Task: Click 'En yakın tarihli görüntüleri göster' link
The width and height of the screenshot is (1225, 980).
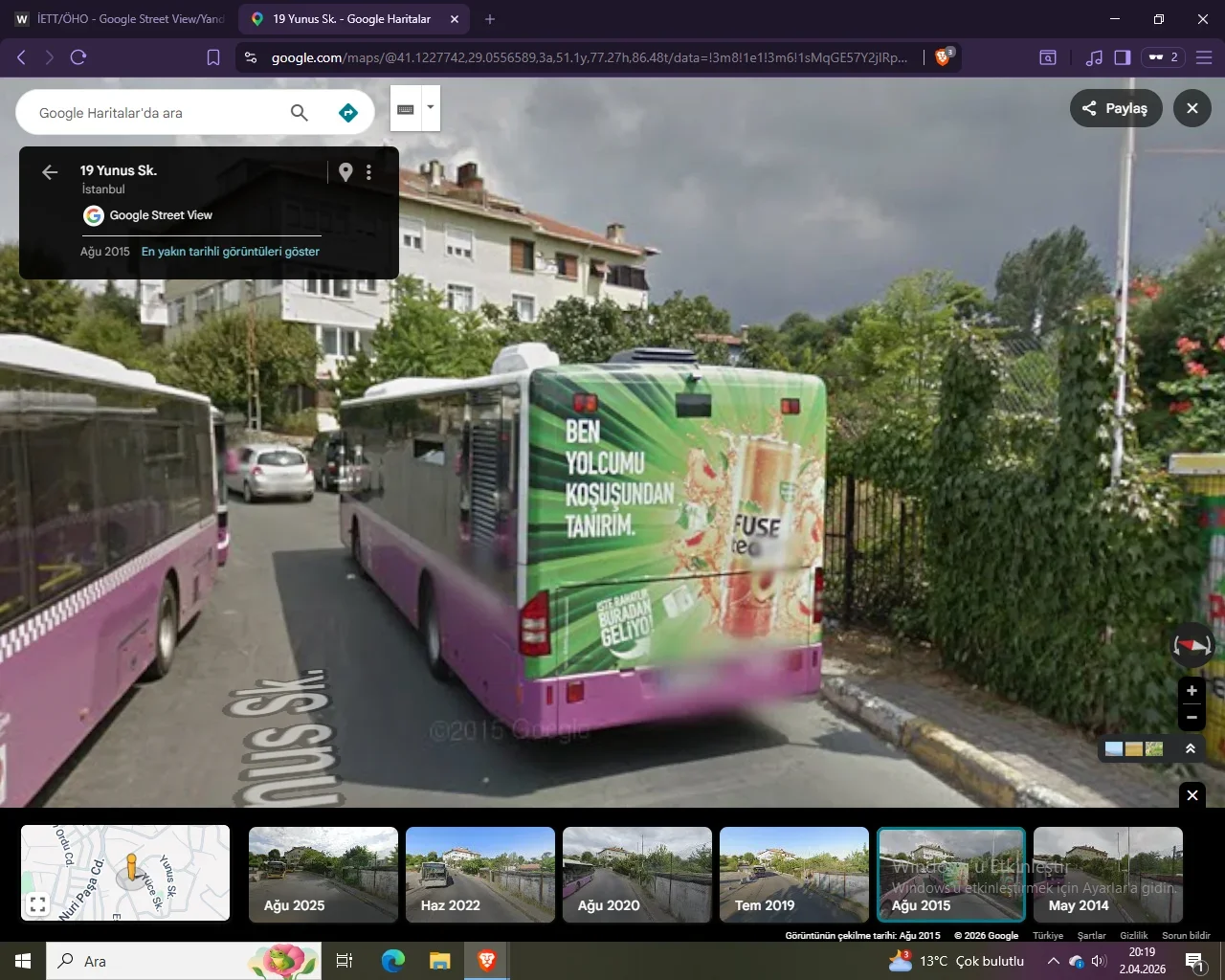Action: (231, 252)
